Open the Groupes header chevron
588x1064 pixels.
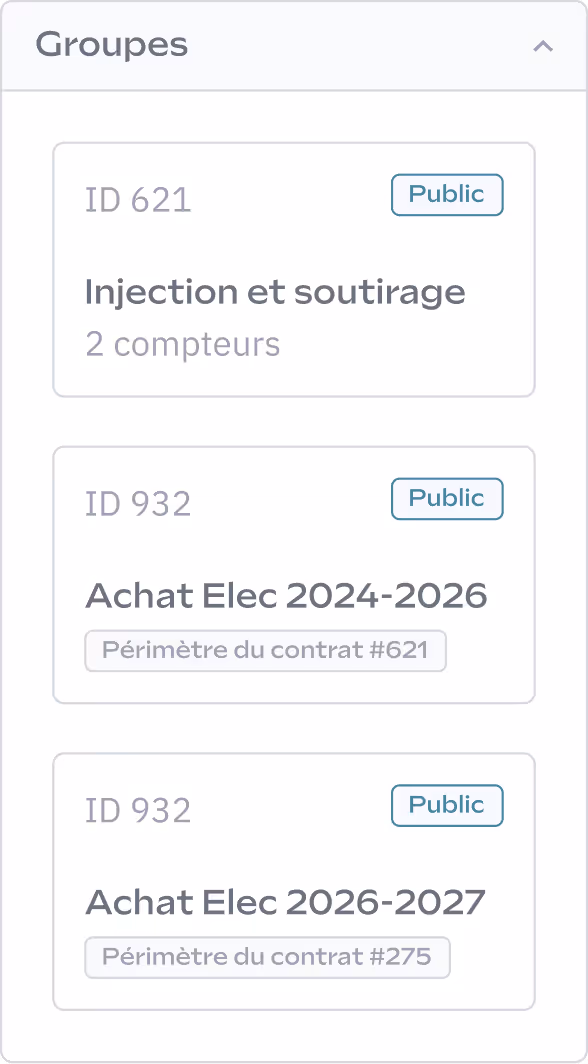click(x=544, y=46)
